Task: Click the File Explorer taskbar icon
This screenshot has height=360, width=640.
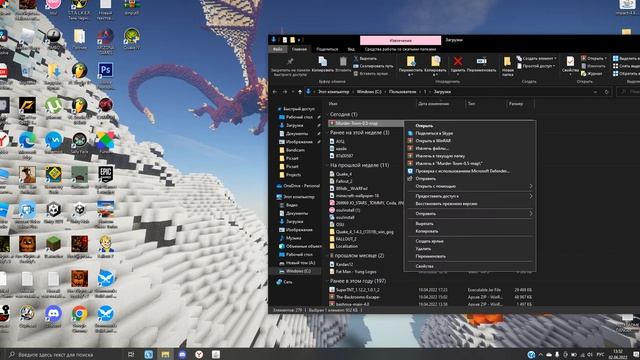Action: point(165,355)
